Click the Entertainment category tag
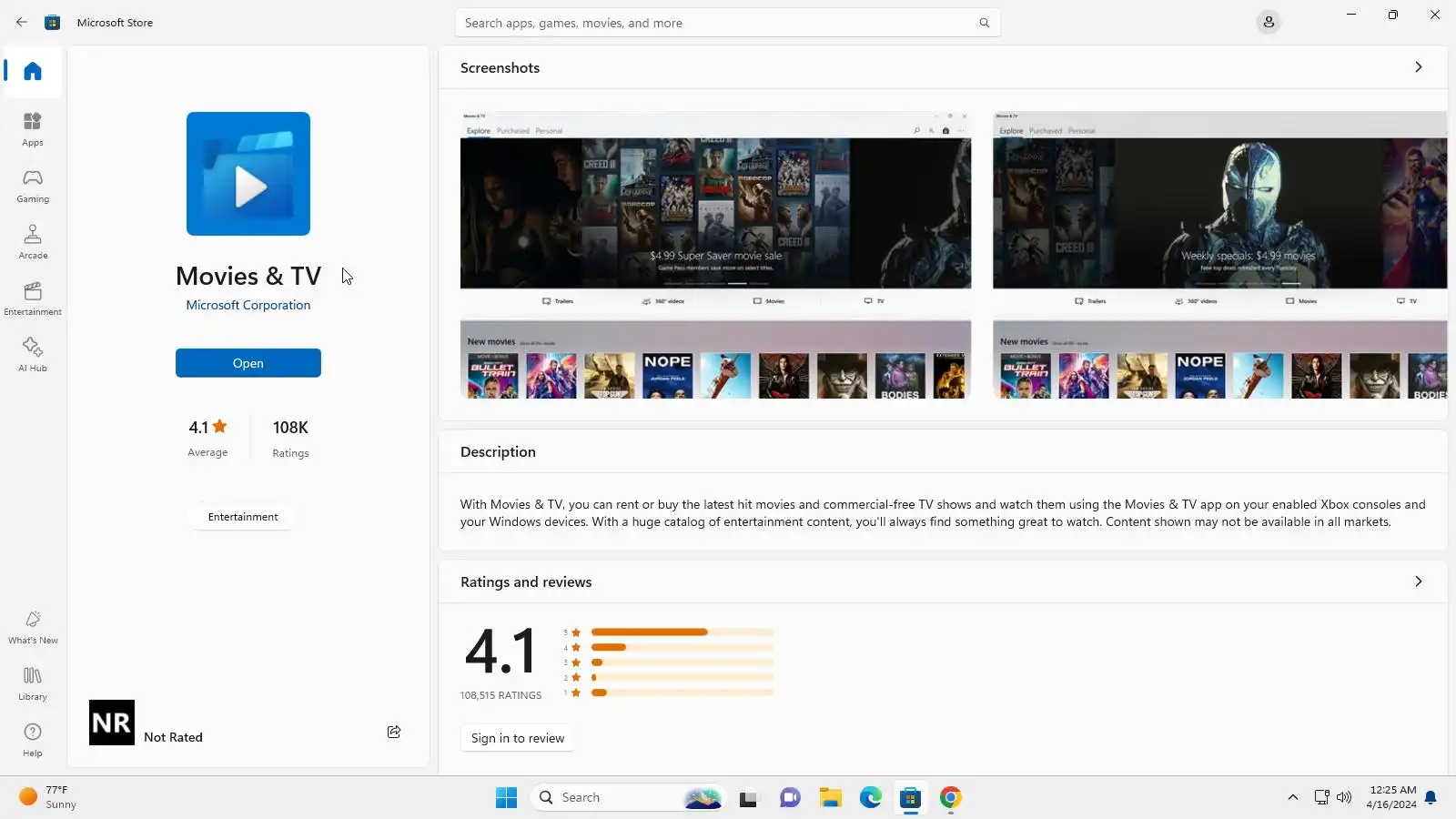The image size is (1456, 819). [243, 517]
